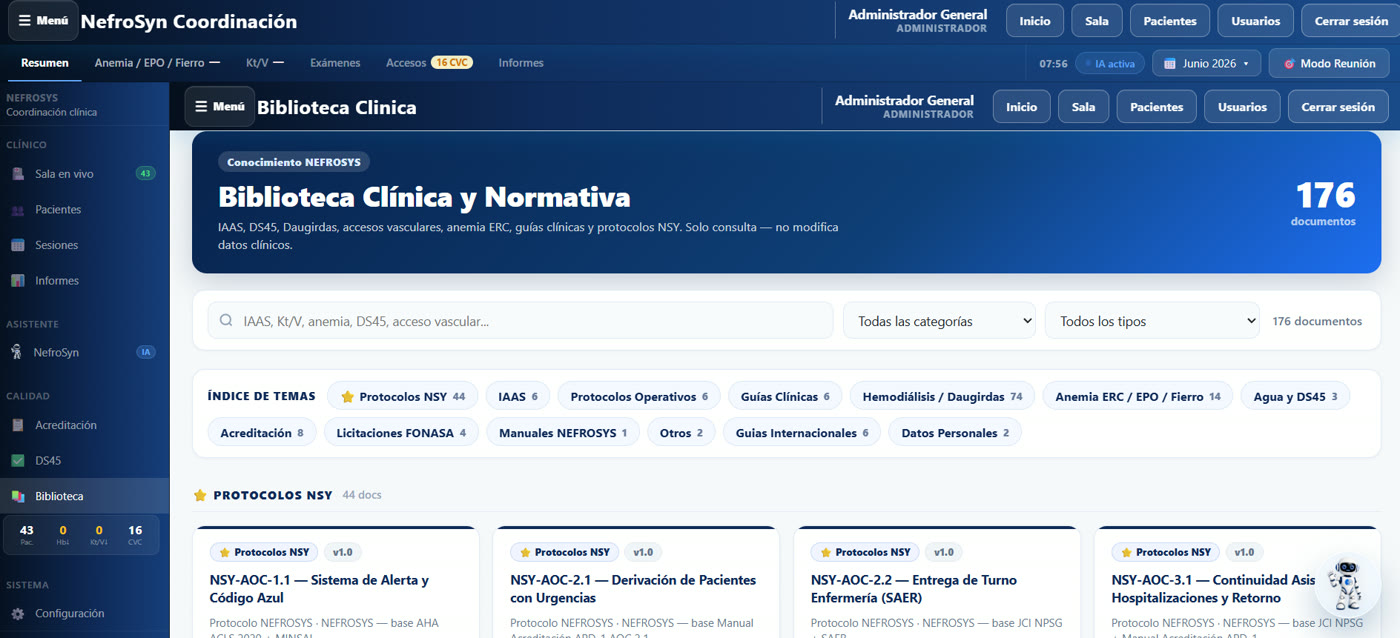Open the NSY-AOC-1.1 Sistema de Alerta card
This screenshot has width=1400, height=638.
pos(336,583)
